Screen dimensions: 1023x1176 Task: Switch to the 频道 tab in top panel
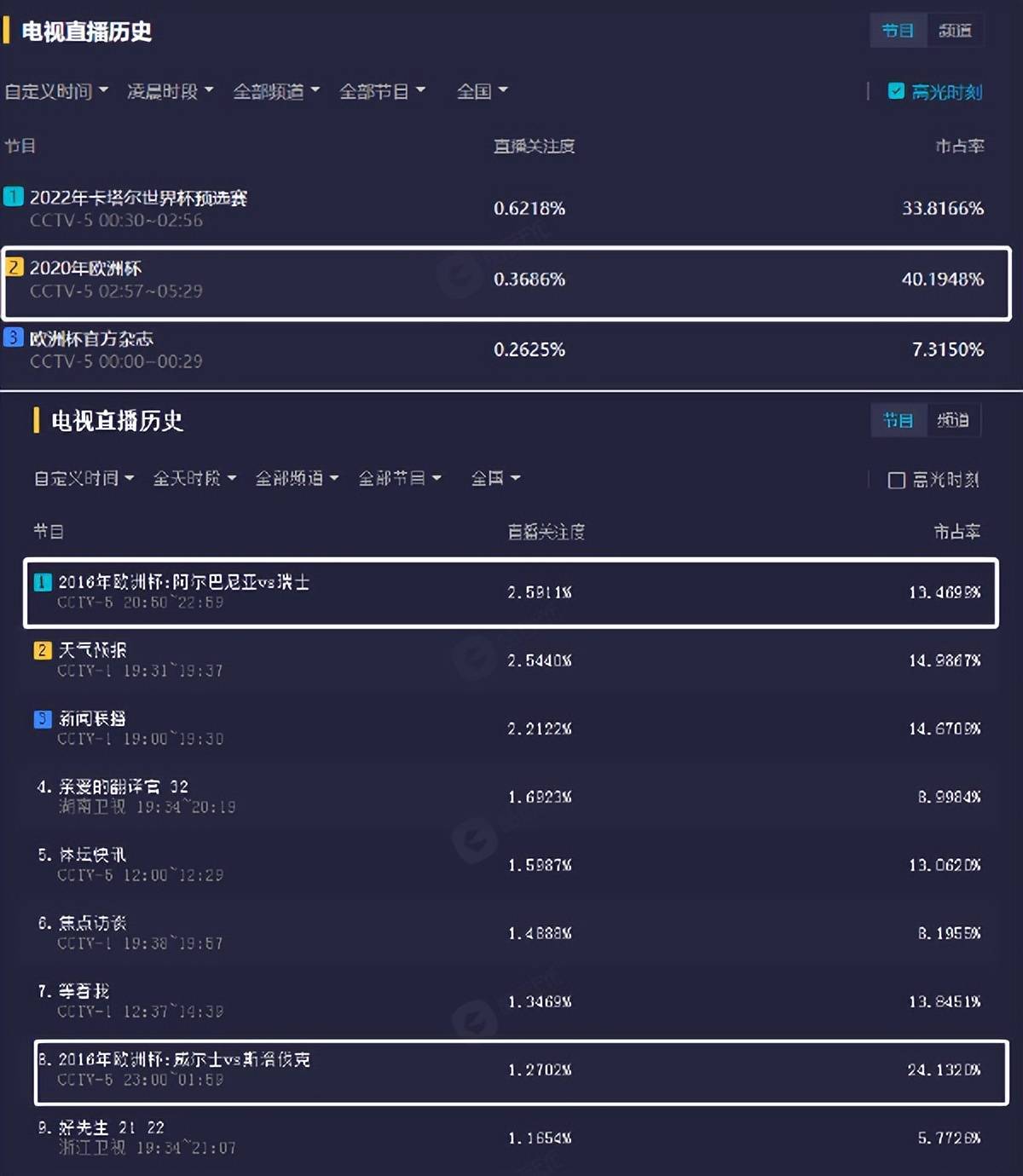point(955,31)
